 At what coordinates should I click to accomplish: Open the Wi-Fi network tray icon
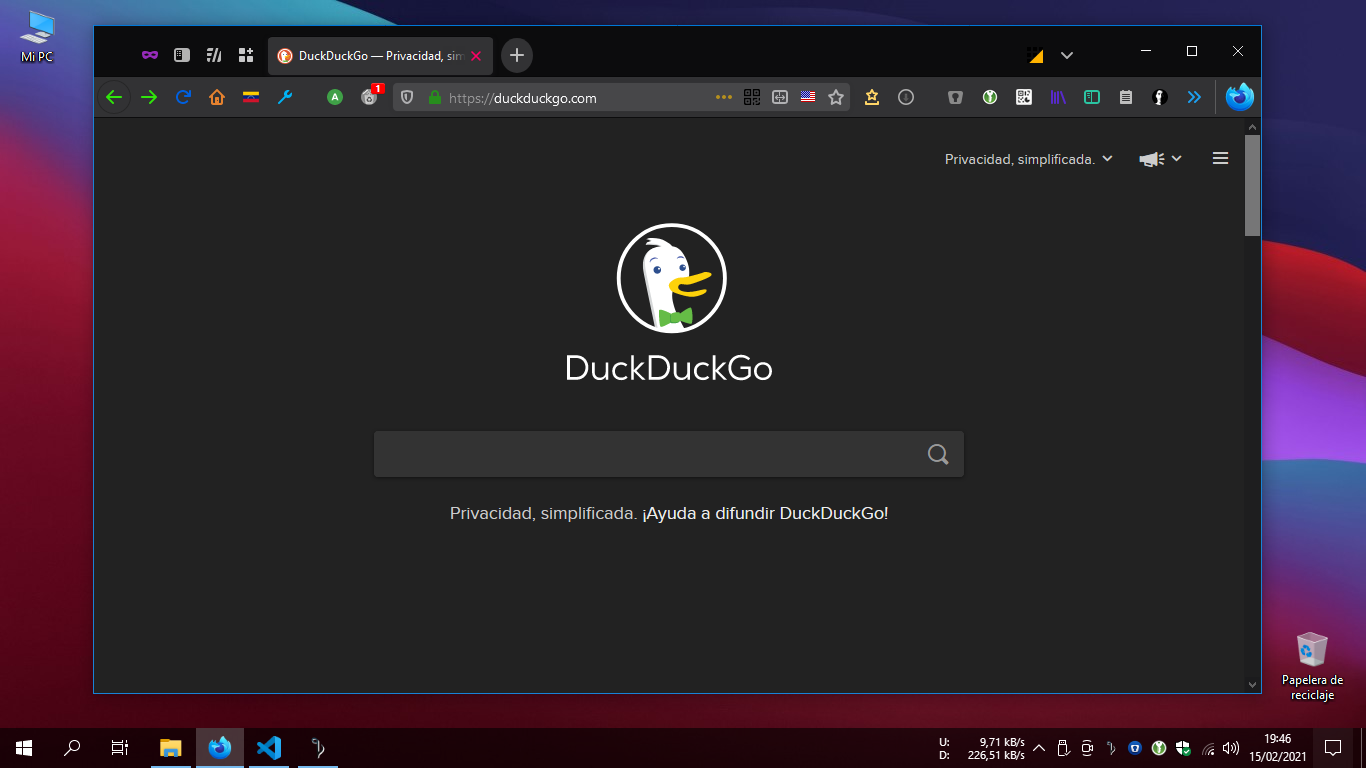click(x=1208, y=748)
